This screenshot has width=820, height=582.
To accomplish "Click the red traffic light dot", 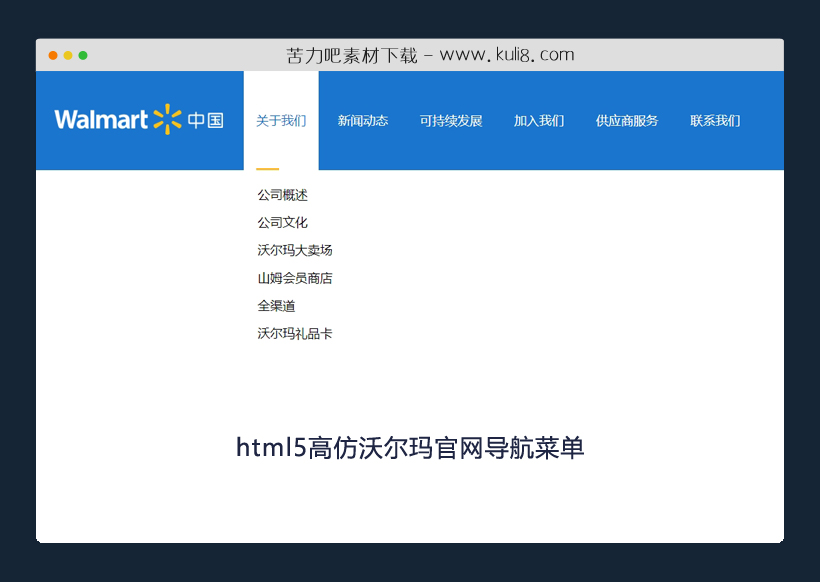I will [x=53, y=55].
